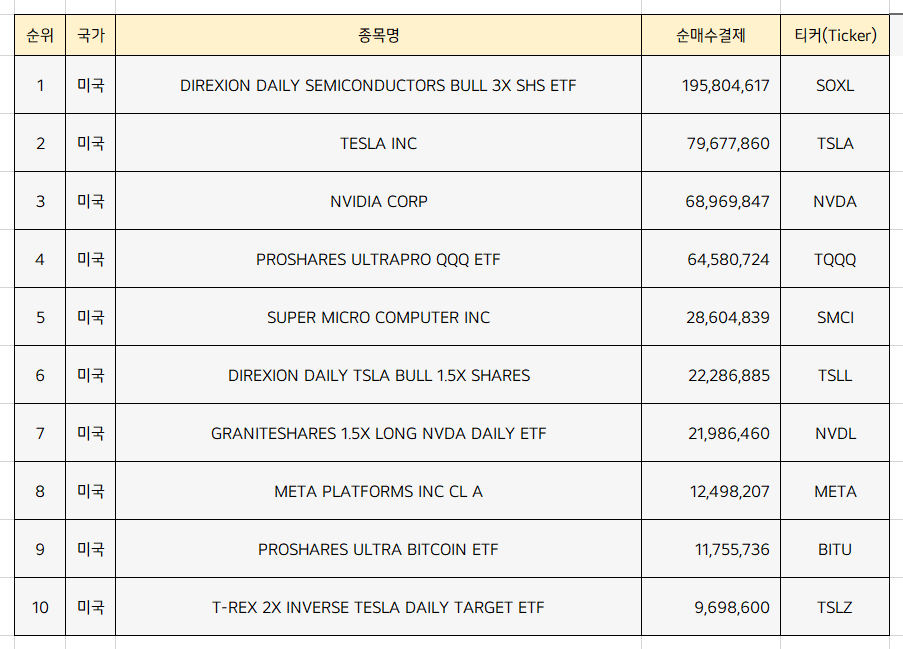
Task: Click the value 195,804,617
Action: [x=726, y=86]
